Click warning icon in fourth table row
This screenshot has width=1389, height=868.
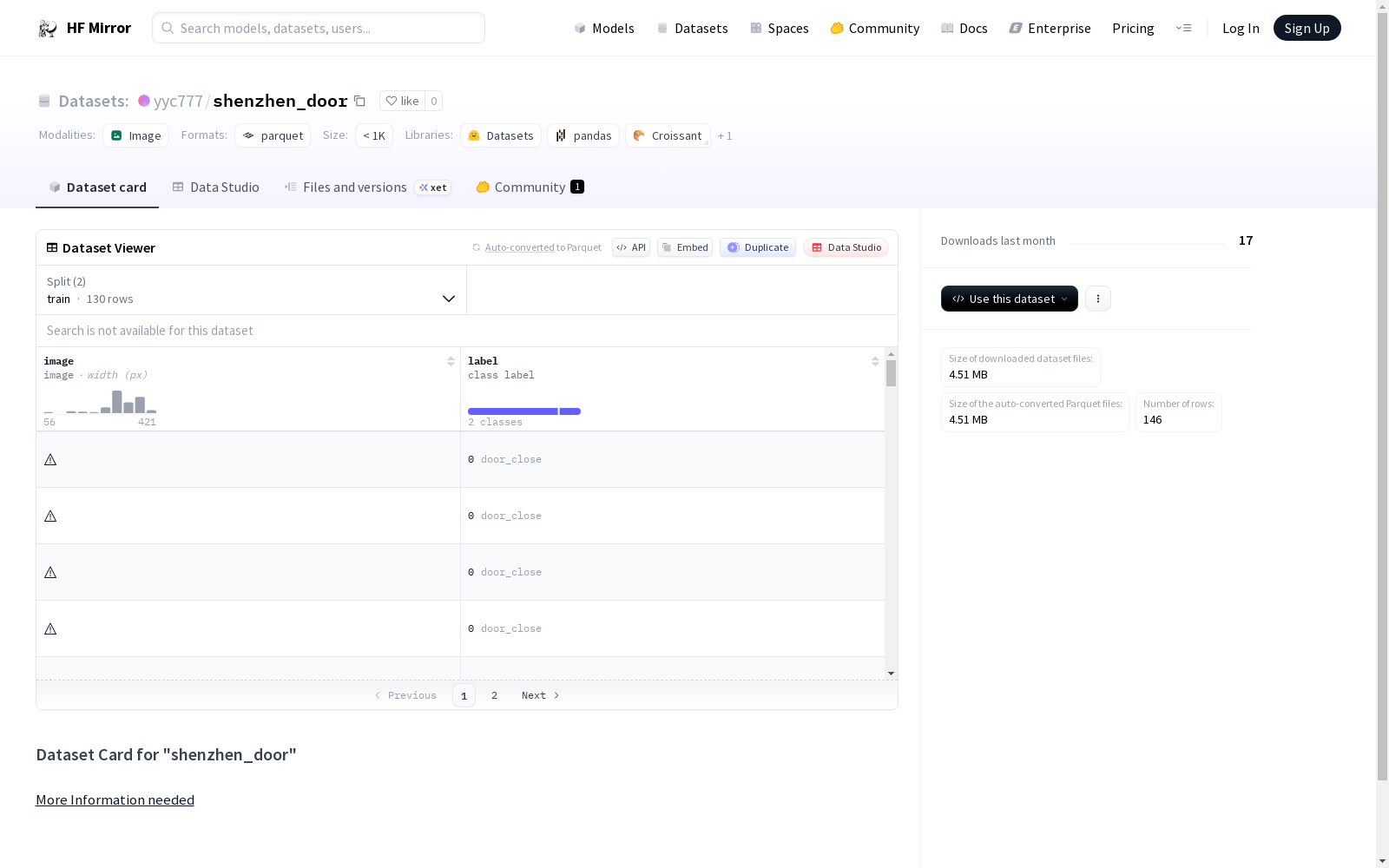pyautogui.click(x=50, y=628)
